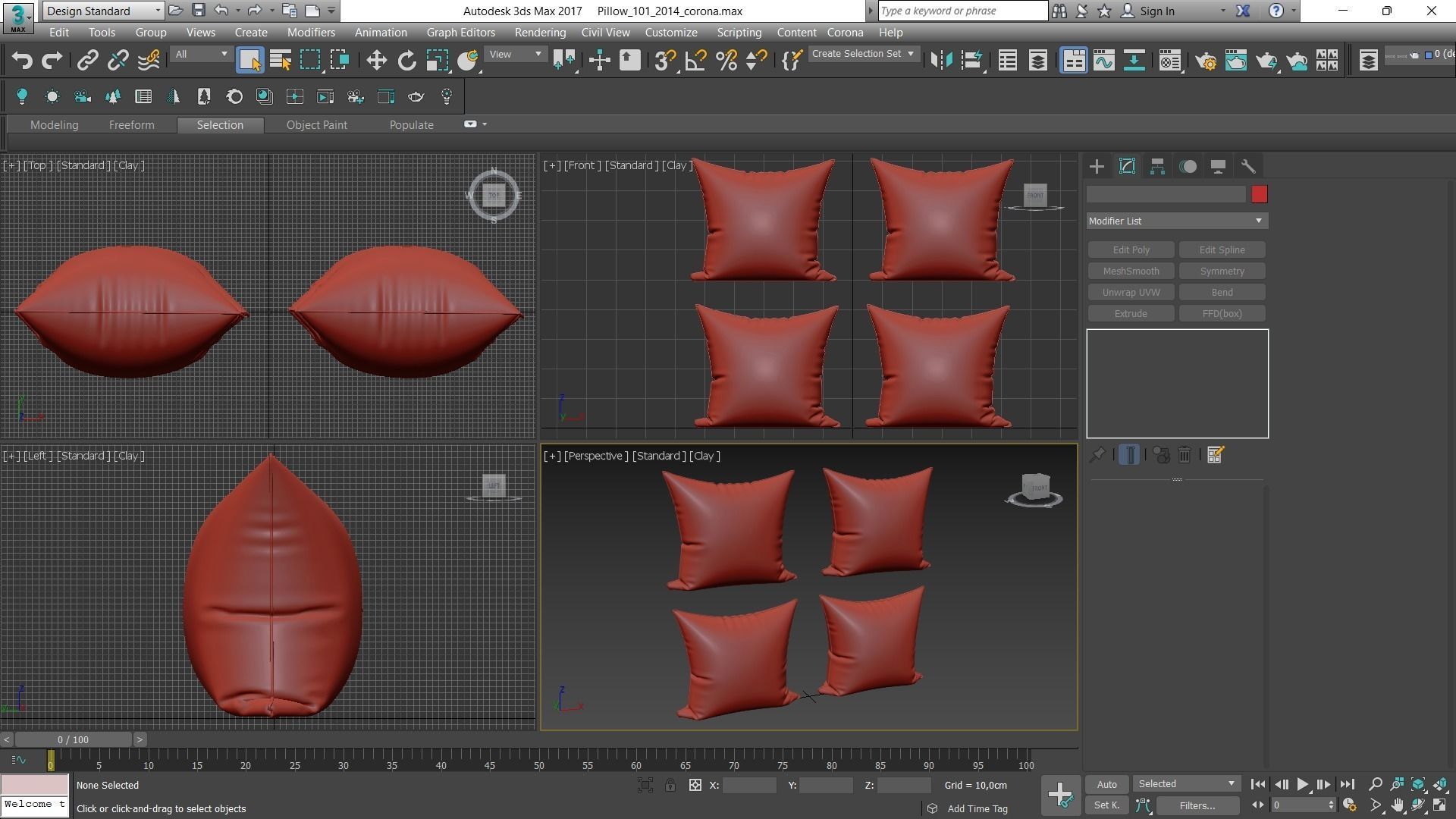Viewport: 1456px width, 819px height.
Task: Open the Utilities wrench panel tab
Action: pyautogui.click(x=1248, y=166)
